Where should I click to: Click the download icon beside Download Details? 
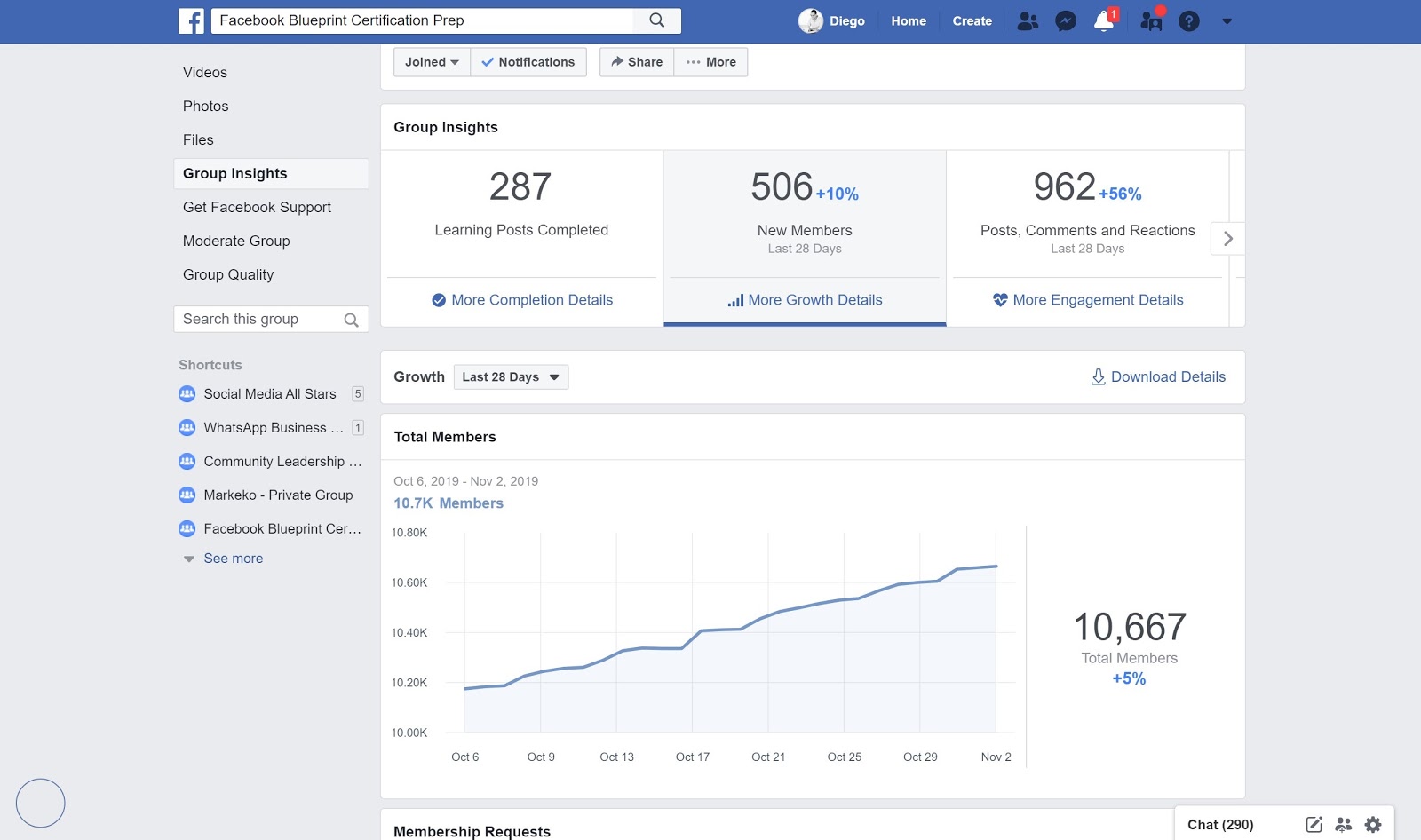pyautogui.click(x=1099, y=376)
